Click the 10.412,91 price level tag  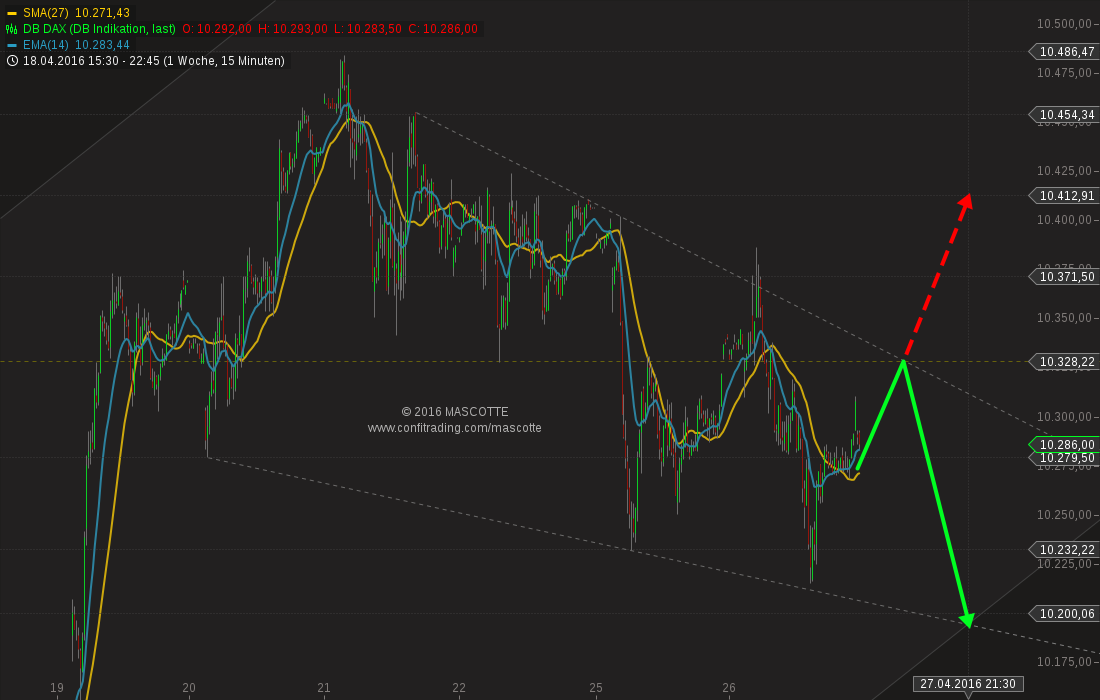[x=1063, y=196]
